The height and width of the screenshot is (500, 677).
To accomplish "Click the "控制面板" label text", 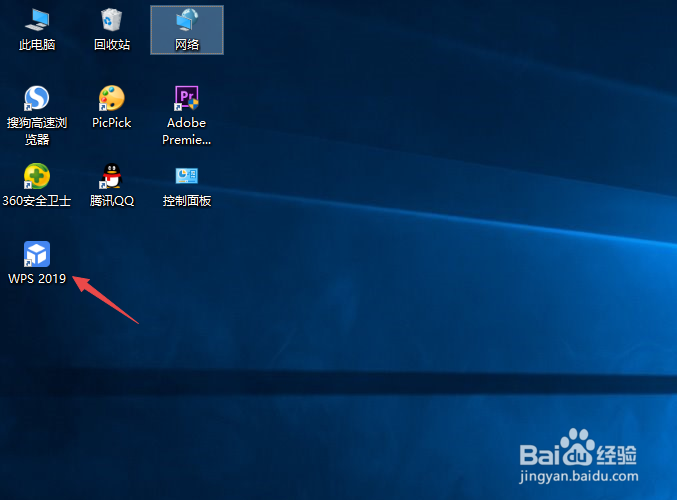I will pos(187,201).
